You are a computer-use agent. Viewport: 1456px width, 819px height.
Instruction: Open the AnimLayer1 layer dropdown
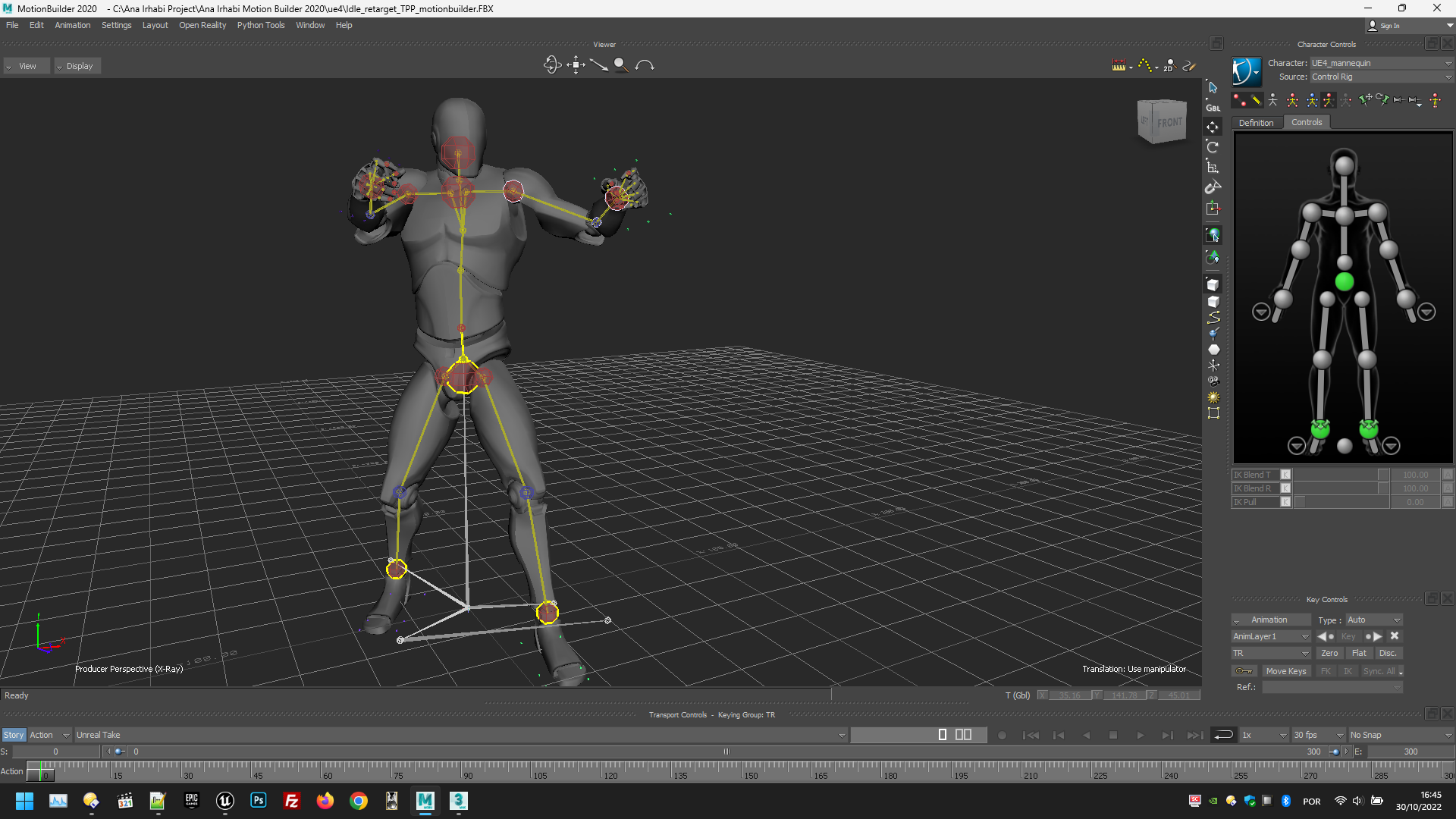(x=1271, y=637)
